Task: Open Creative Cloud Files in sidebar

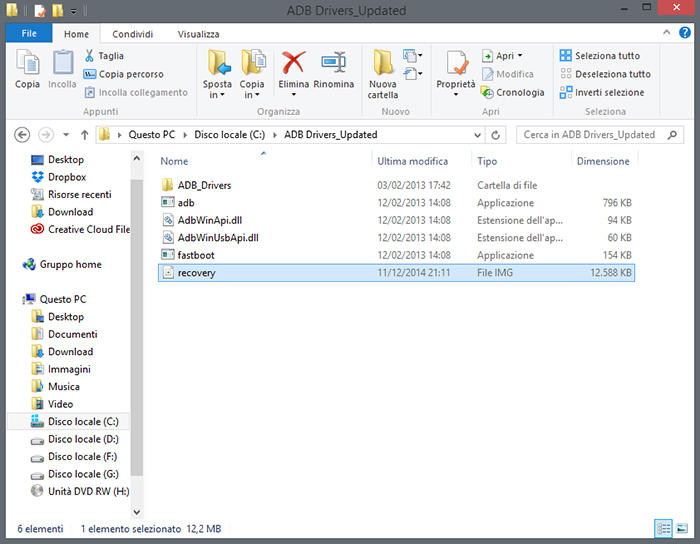Action: click(80, 229)
